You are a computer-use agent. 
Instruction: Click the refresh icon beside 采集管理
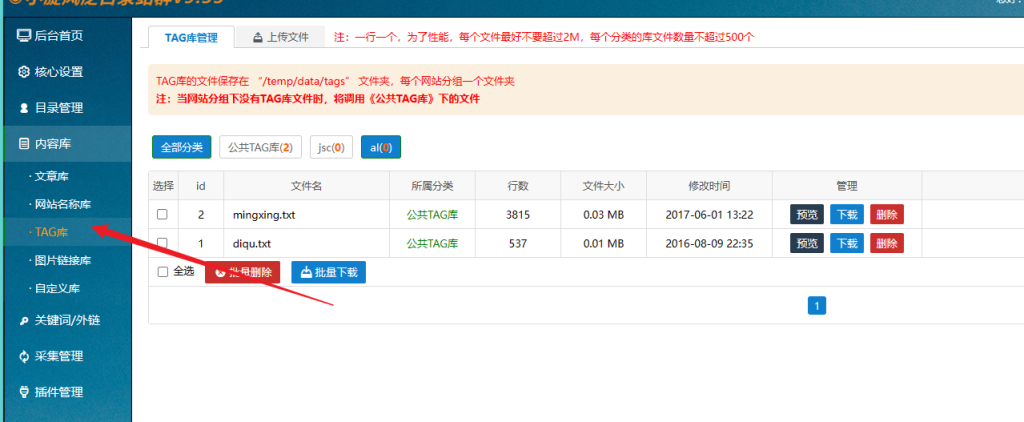24,356
